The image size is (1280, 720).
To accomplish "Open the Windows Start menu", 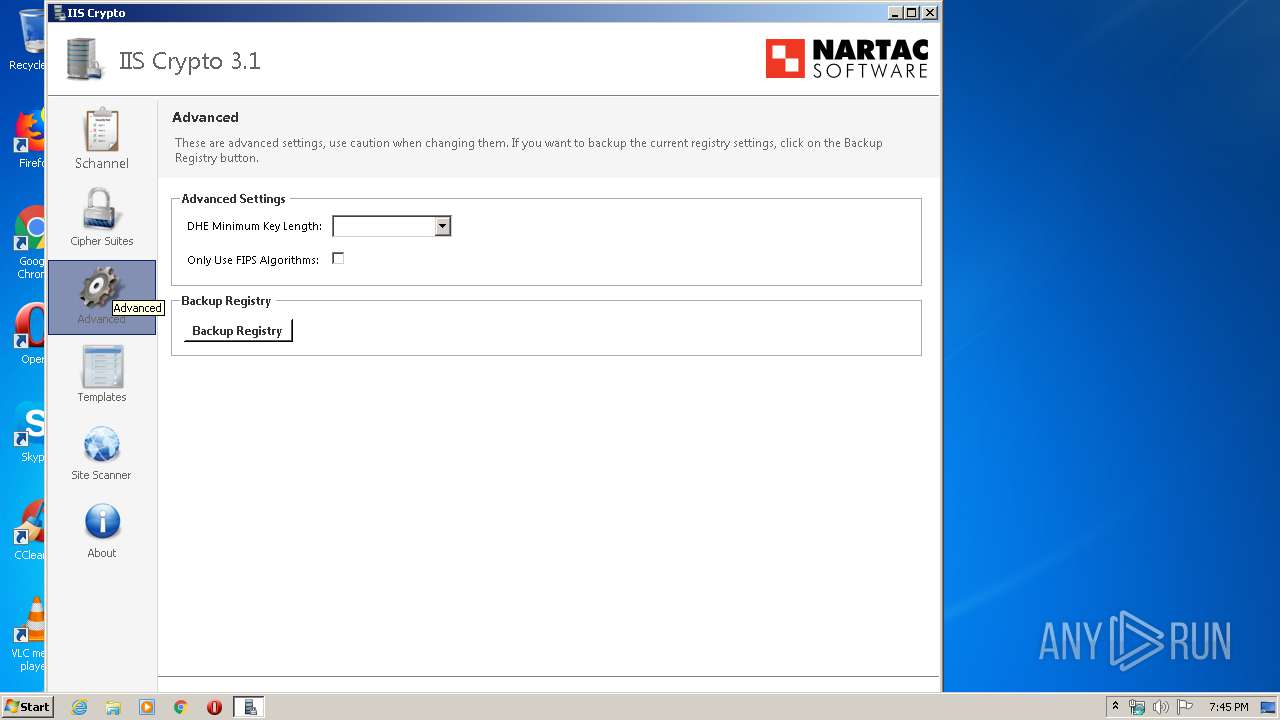I will tap(27, 706).
